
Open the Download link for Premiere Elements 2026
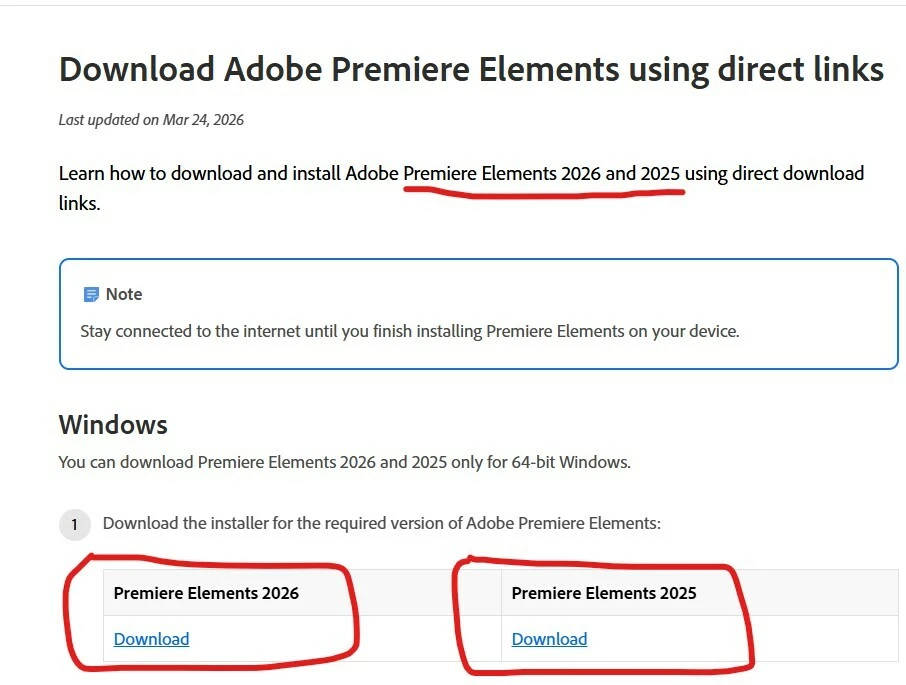pos(151,639)
